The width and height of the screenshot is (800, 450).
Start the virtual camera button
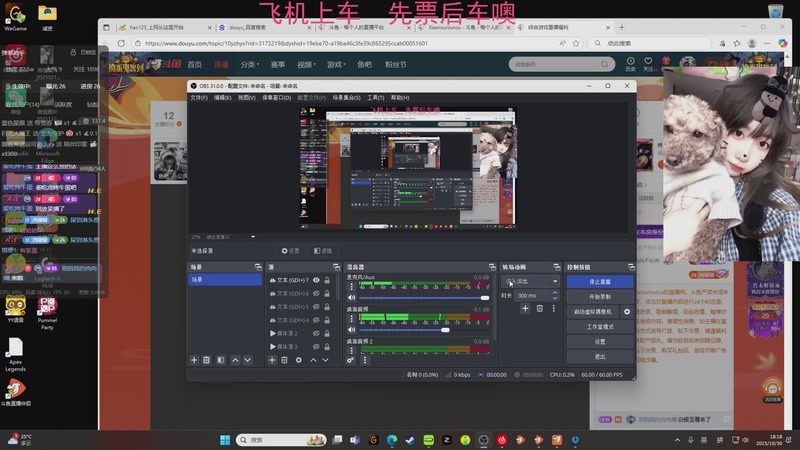click(592, 311)
